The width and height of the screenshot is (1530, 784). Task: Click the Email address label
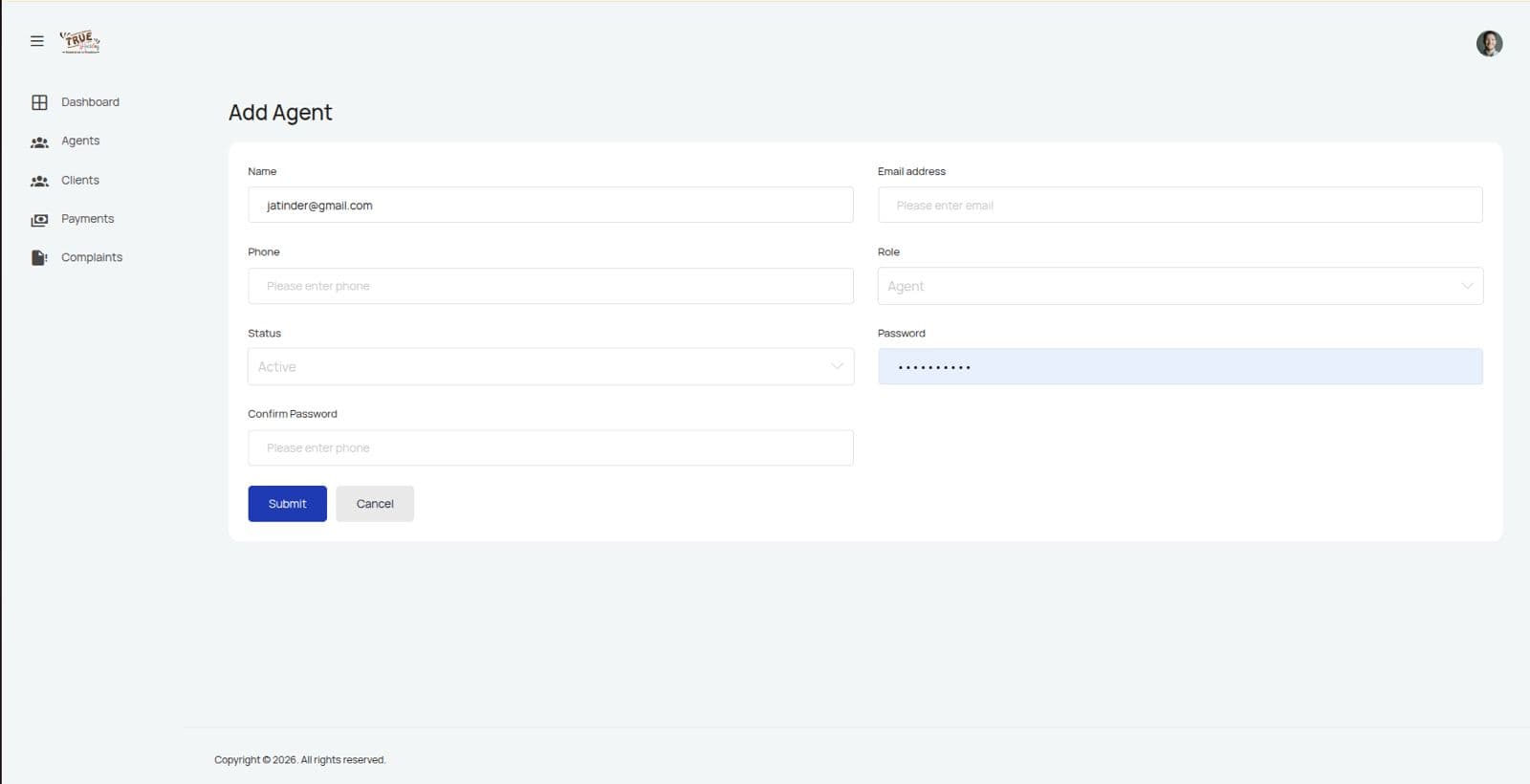pyautogui.click(x=911, y=171)
